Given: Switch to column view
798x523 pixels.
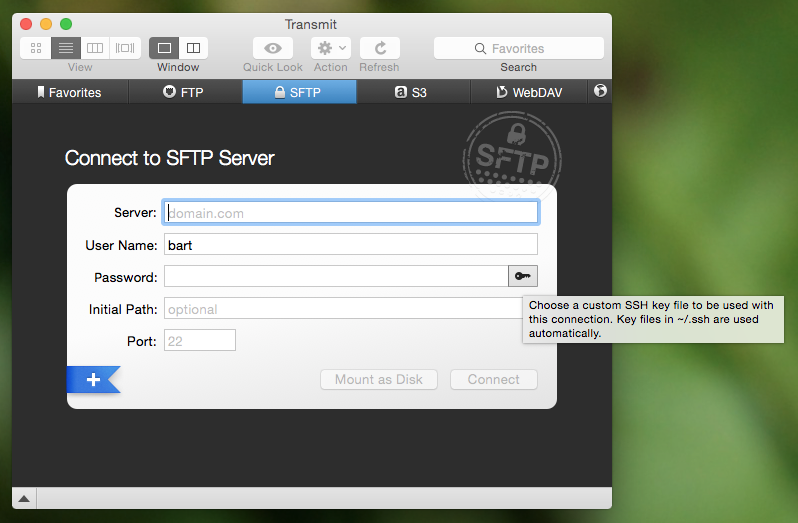Looking at the screenshot, I should click(95, 48).
